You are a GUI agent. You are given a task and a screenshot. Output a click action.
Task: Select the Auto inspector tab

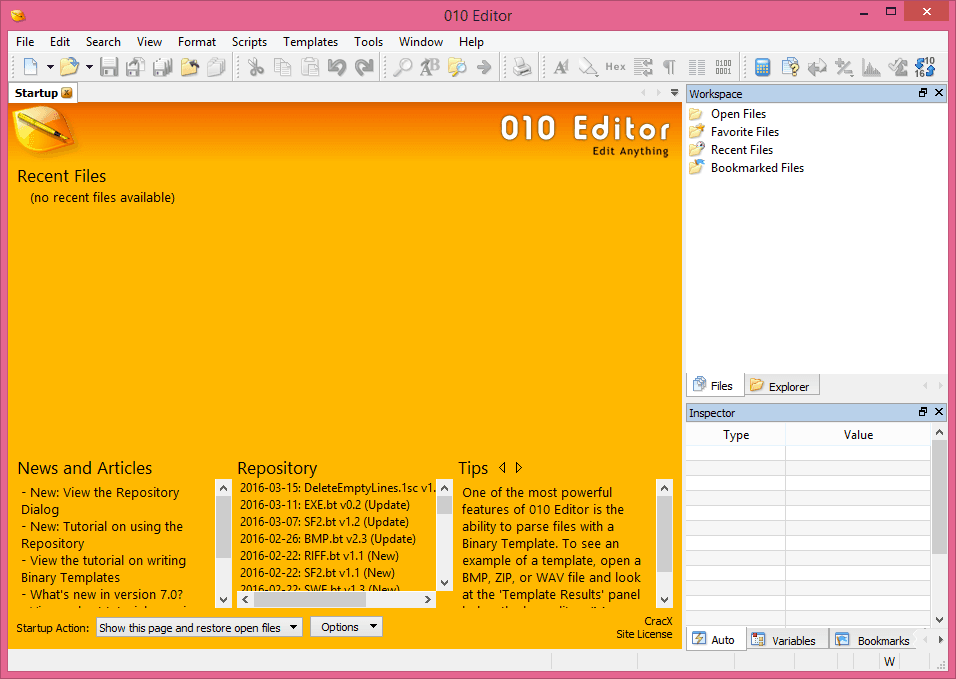(x=715, y=639)
